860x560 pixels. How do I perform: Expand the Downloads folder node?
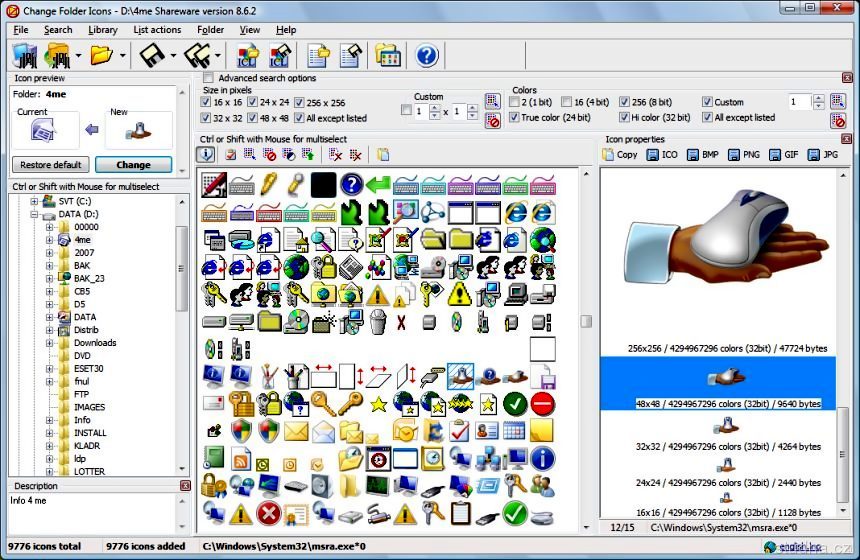coord(49,343)
